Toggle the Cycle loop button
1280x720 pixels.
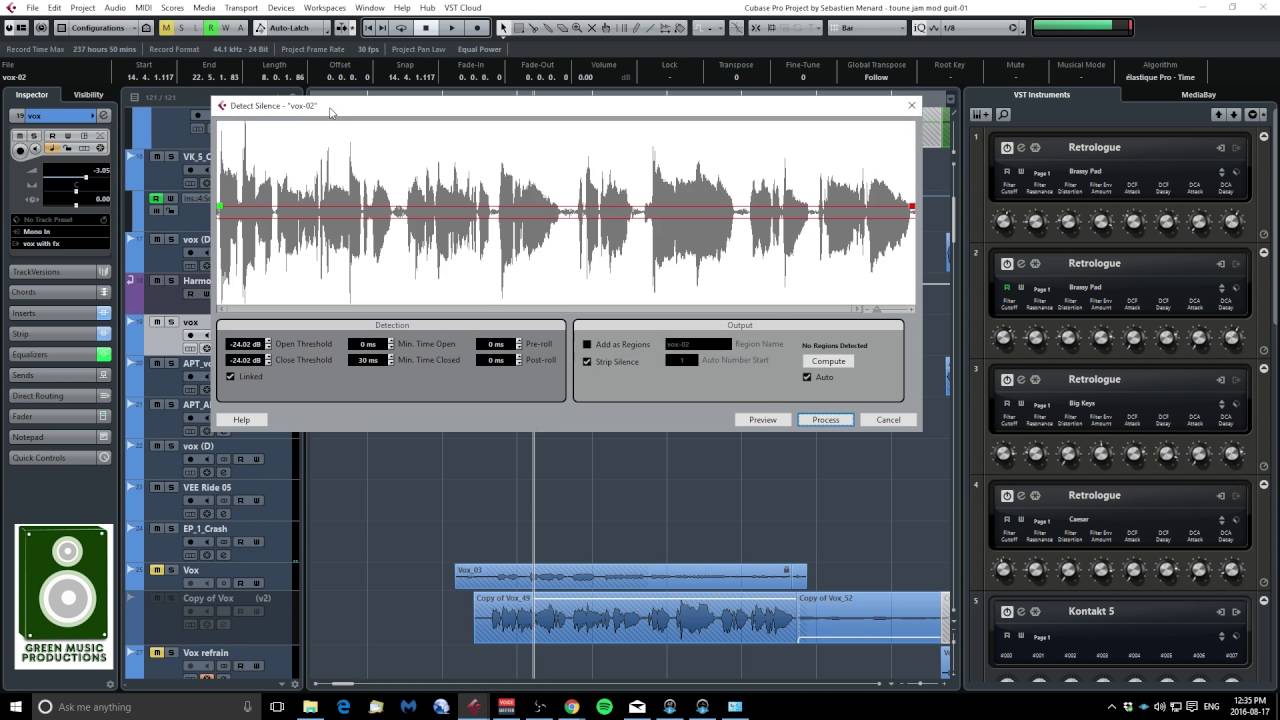pos(401,28)
